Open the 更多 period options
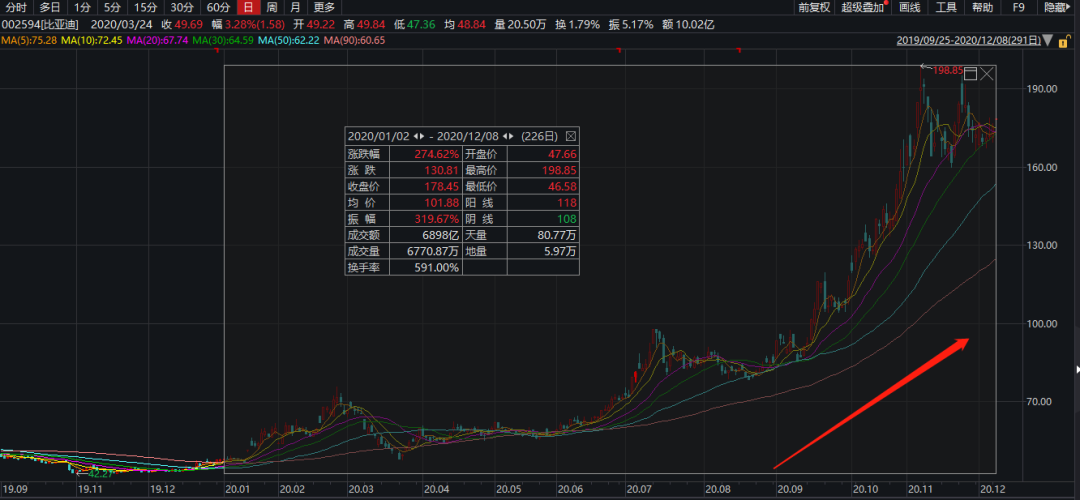The image size is (1080, 500). pos(324,7)
